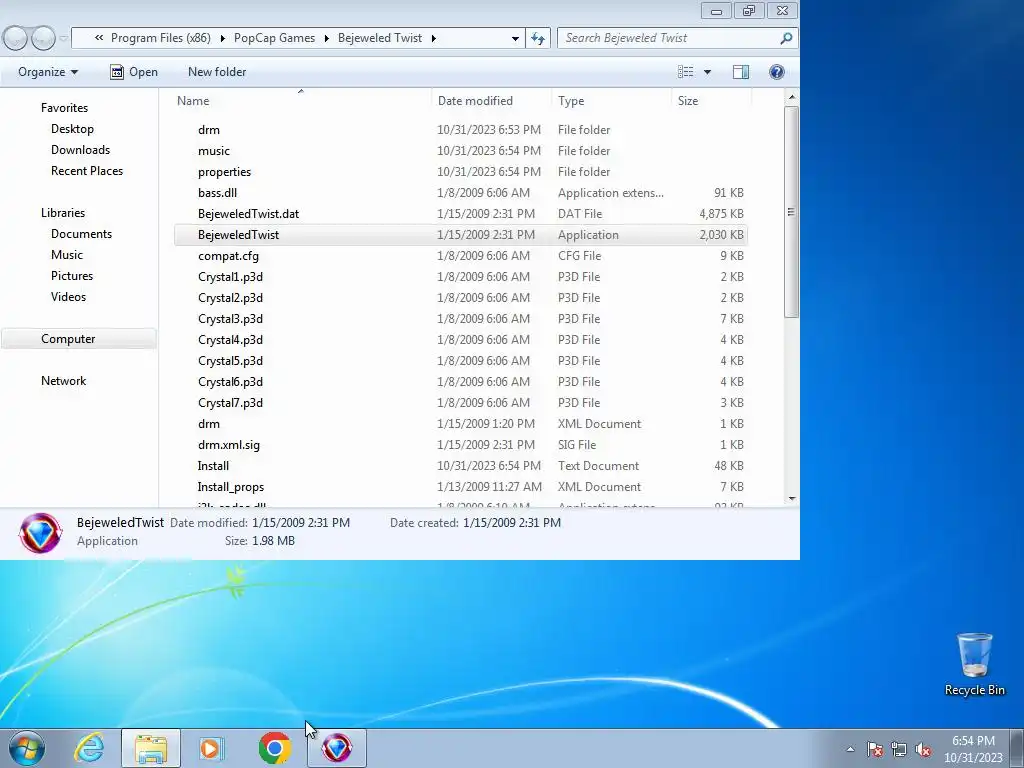Click the address bar refresh icon
The image size is (1024, 768).
(538, 38)
